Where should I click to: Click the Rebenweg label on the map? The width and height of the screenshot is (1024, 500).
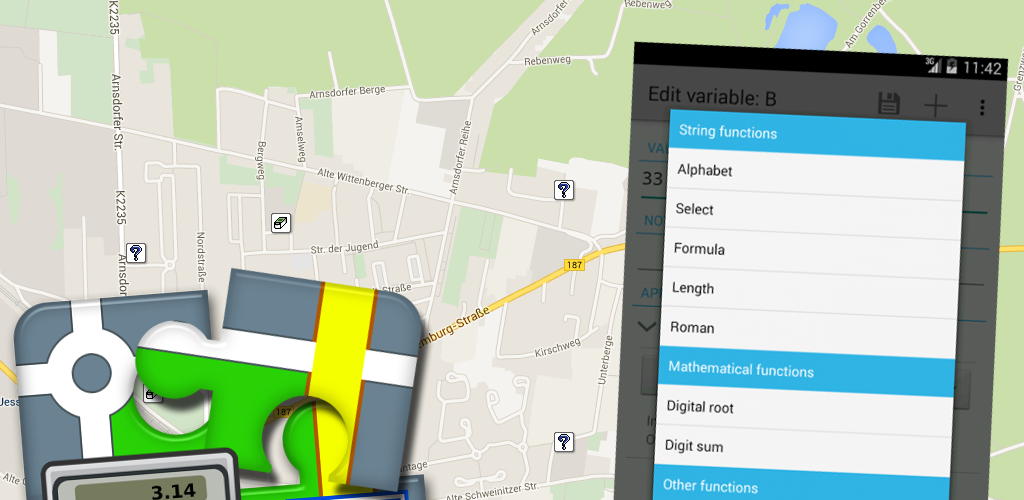point(548,60)
